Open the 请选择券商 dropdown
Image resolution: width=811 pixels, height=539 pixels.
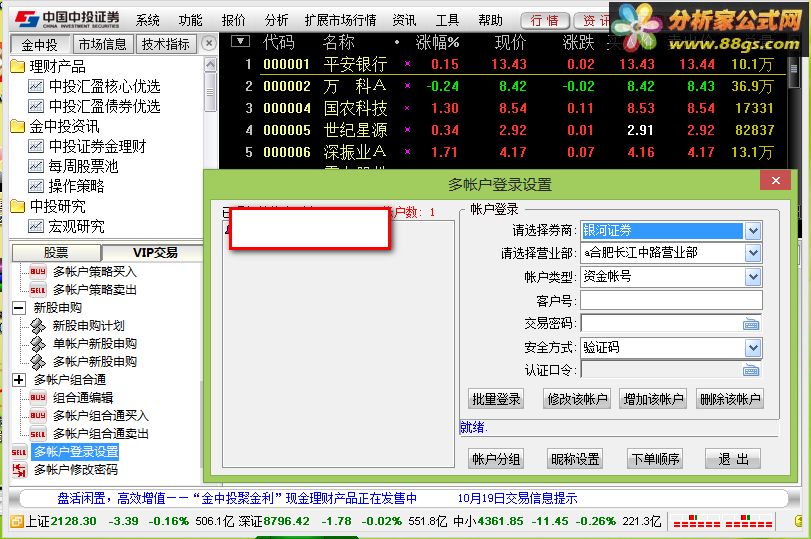[x=753, y=231]
